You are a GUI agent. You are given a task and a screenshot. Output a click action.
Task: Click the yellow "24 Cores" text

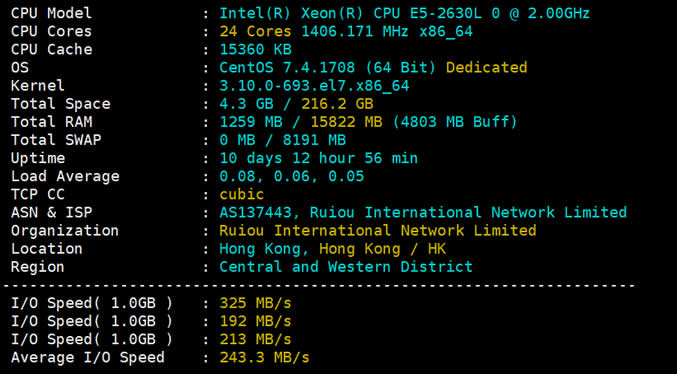coord(256,32)
